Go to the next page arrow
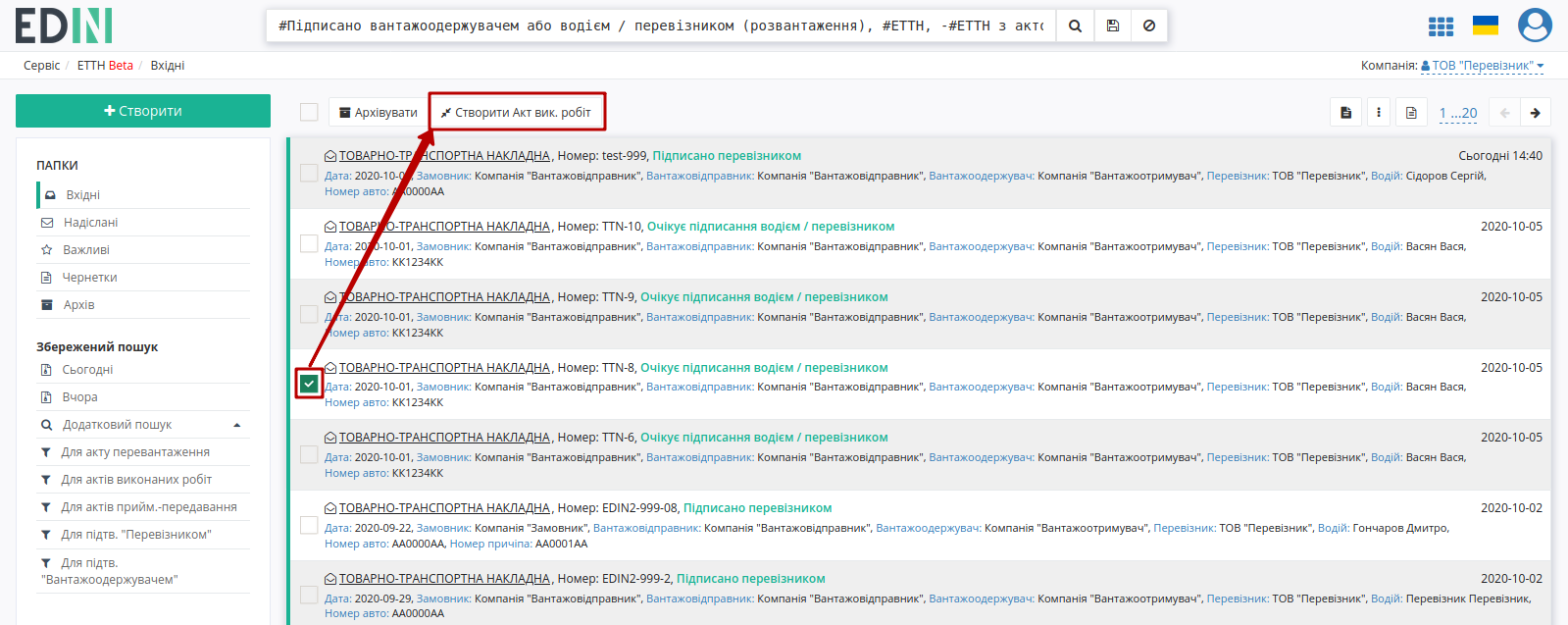1568x625 pixels. tap(1535, 113)
